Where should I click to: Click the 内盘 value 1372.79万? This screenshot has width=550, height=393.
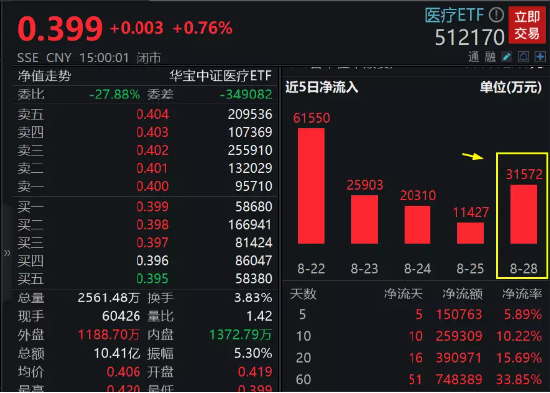click(x=241, y=335)
